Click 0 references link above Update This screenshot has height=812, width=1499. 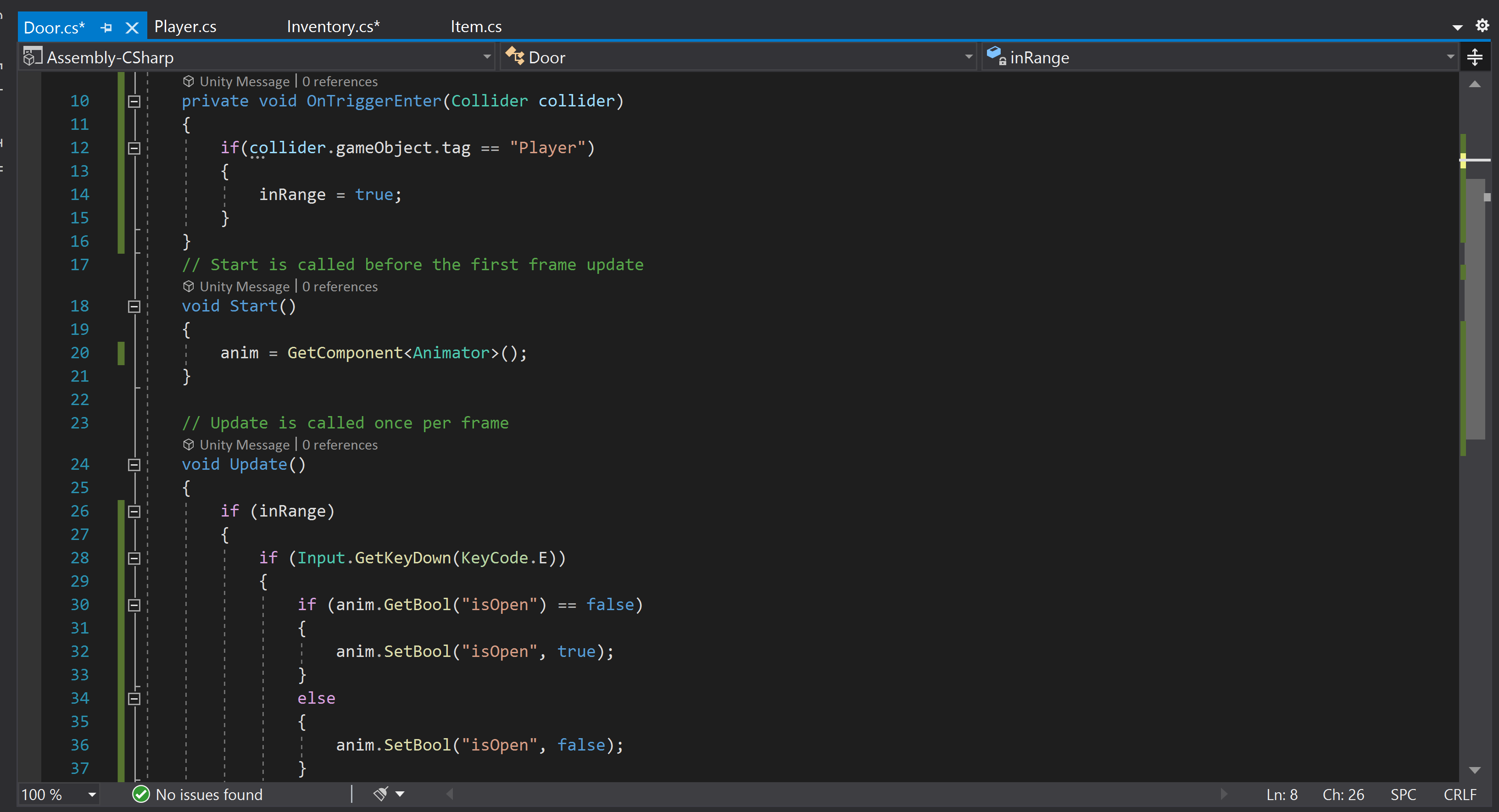click(x=340, y=445)
